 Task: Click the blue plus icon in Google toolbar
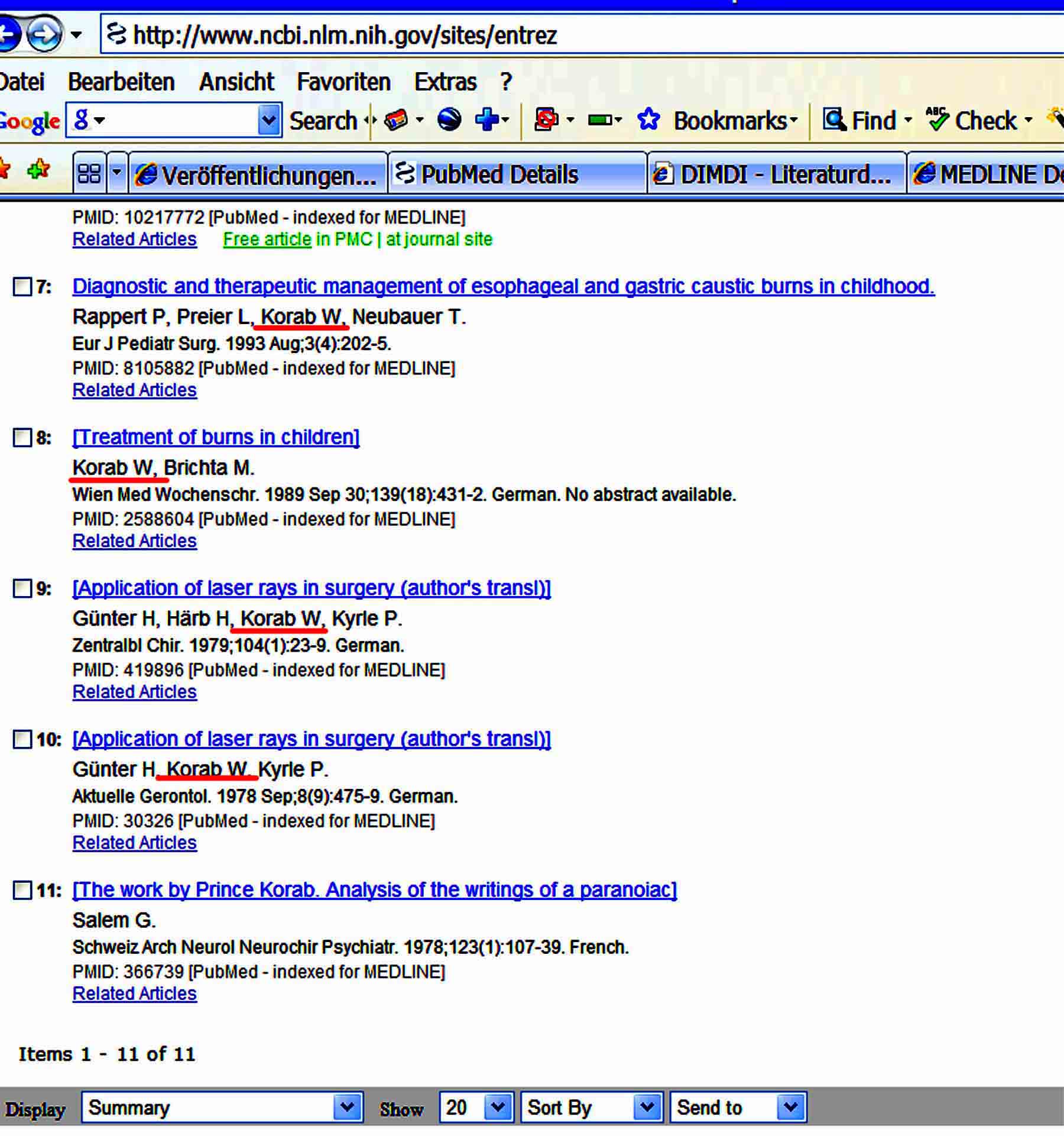tap(486, 120)
